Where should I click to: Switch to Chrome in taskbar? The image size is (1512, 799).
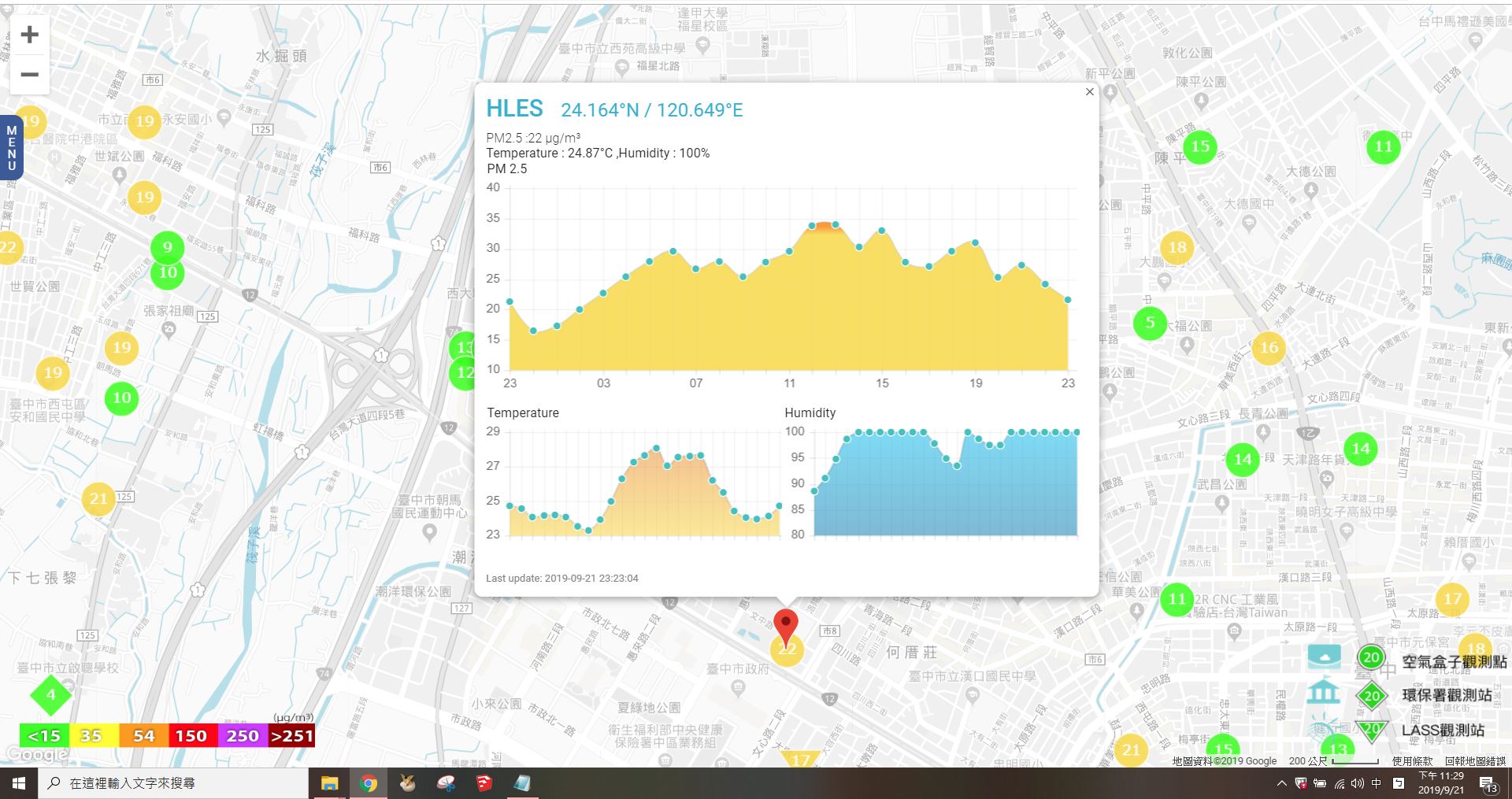pos(368,783)
